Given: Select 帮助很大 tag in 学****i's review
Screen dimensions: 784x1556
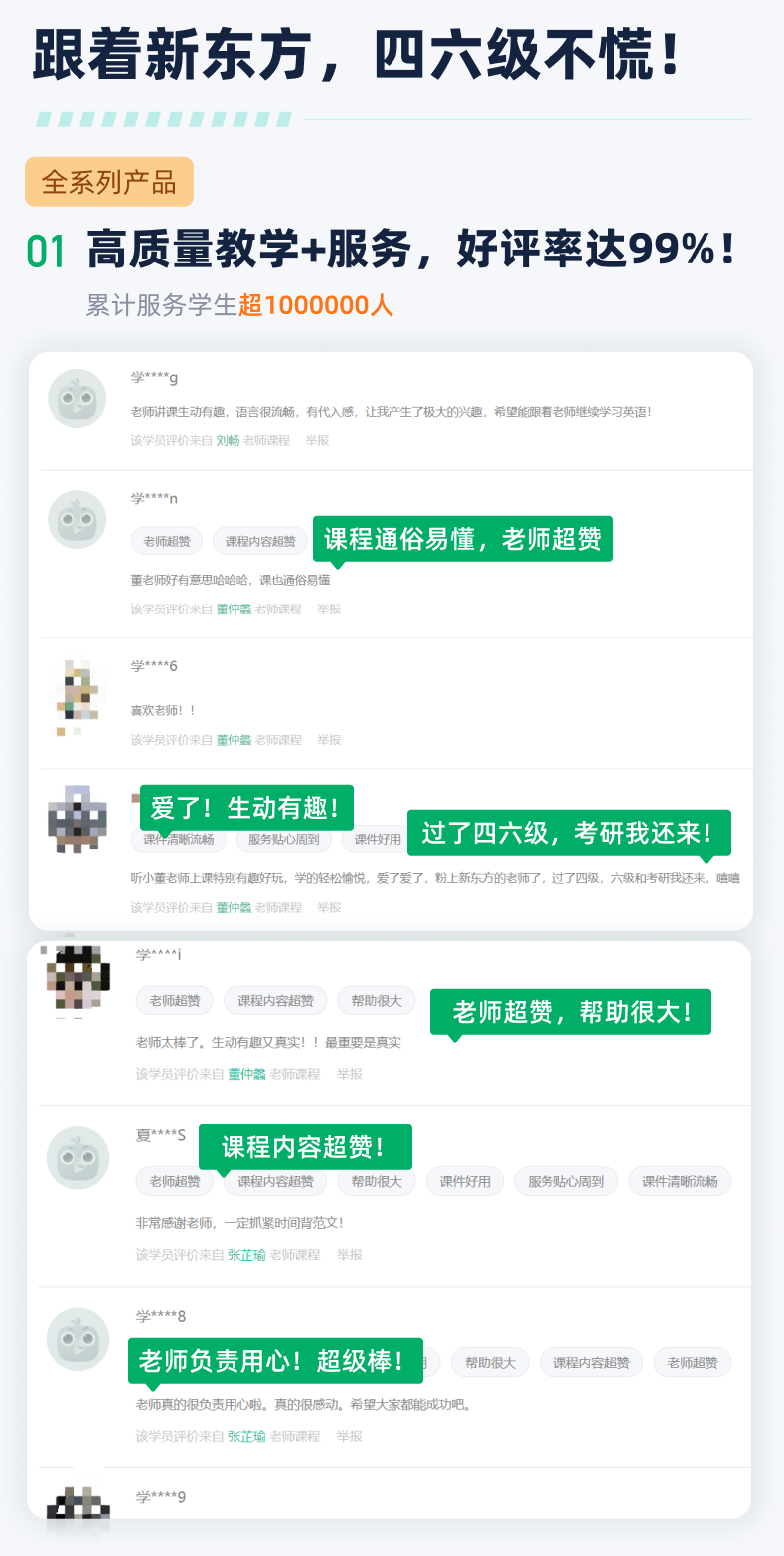Looking at the screenshot, I should (377, 1001).
